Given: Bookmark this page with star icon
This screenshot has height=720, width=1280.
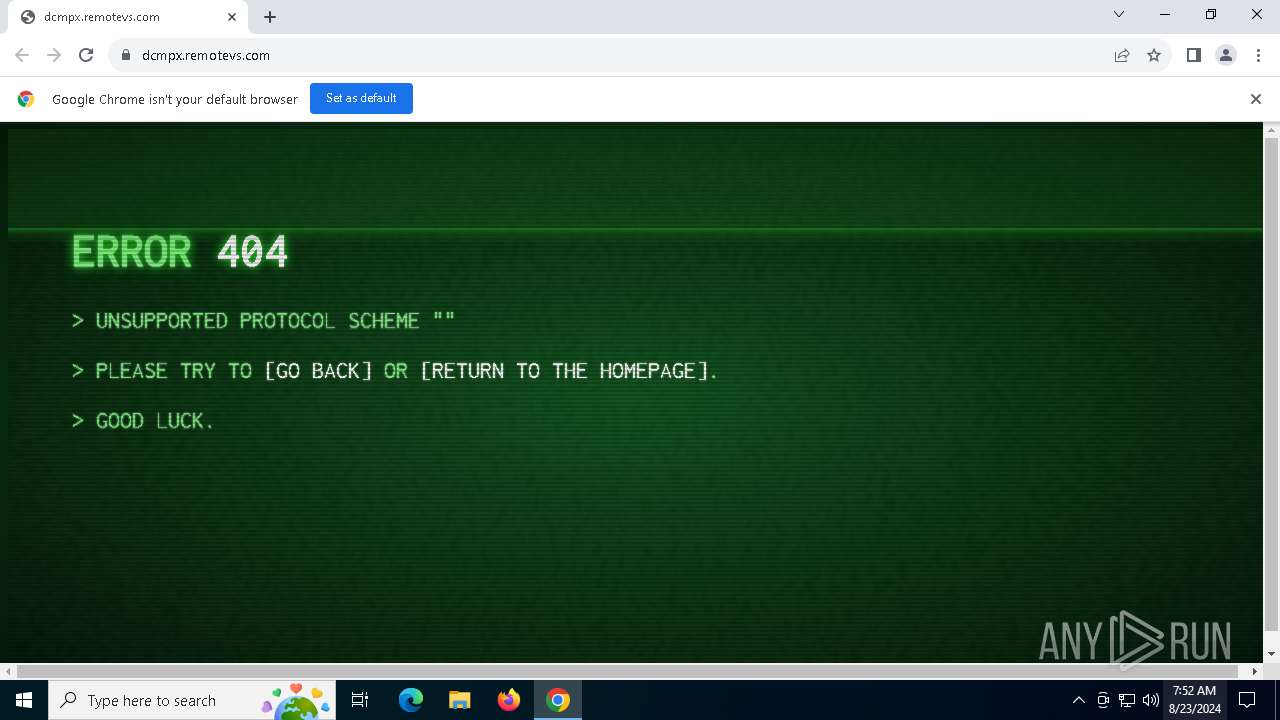Looking at the screenshot, I should 1154,55.
